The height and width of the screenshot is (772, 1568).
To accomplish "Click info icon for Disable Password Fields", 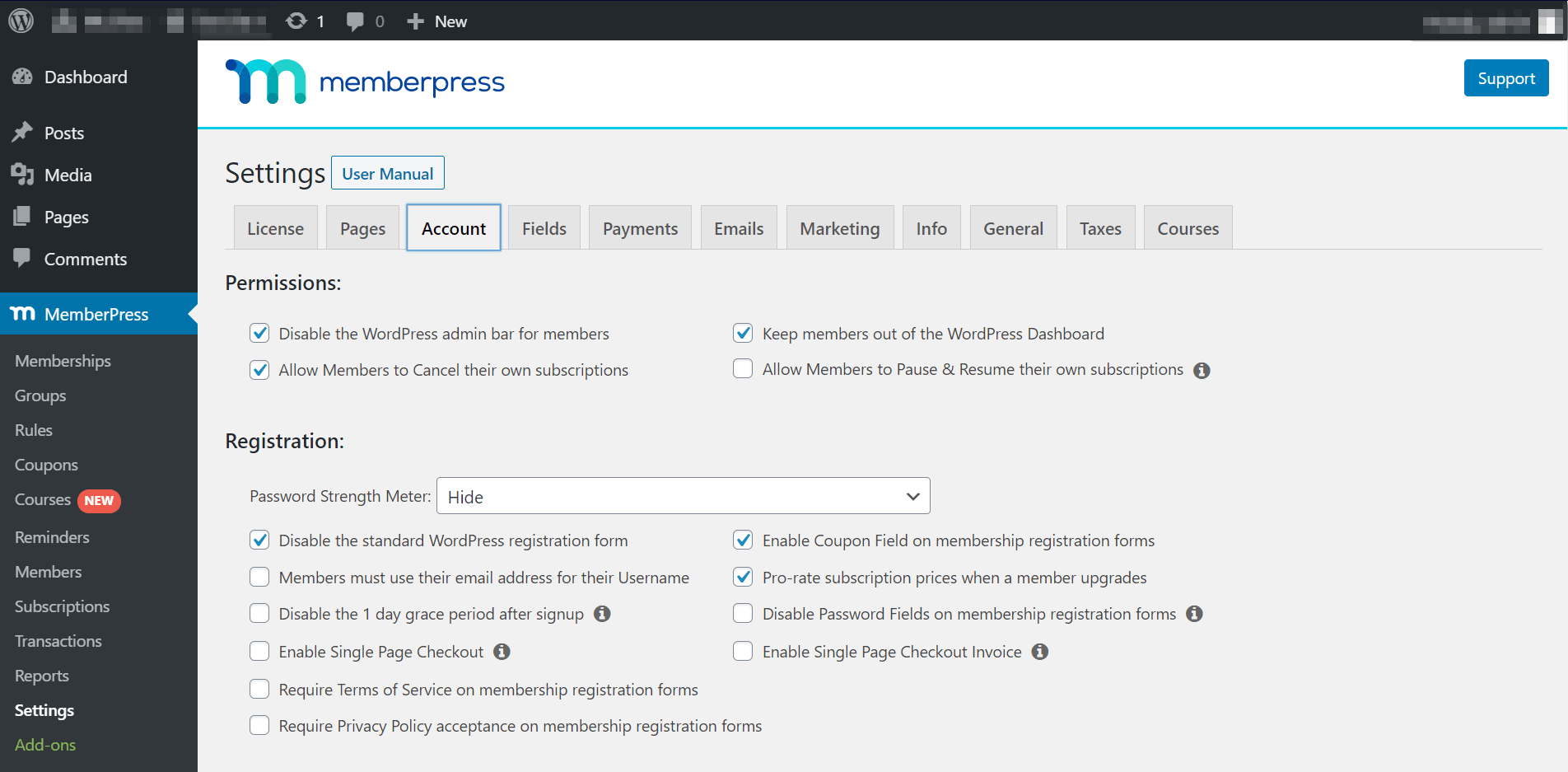I will [1194, 614].
